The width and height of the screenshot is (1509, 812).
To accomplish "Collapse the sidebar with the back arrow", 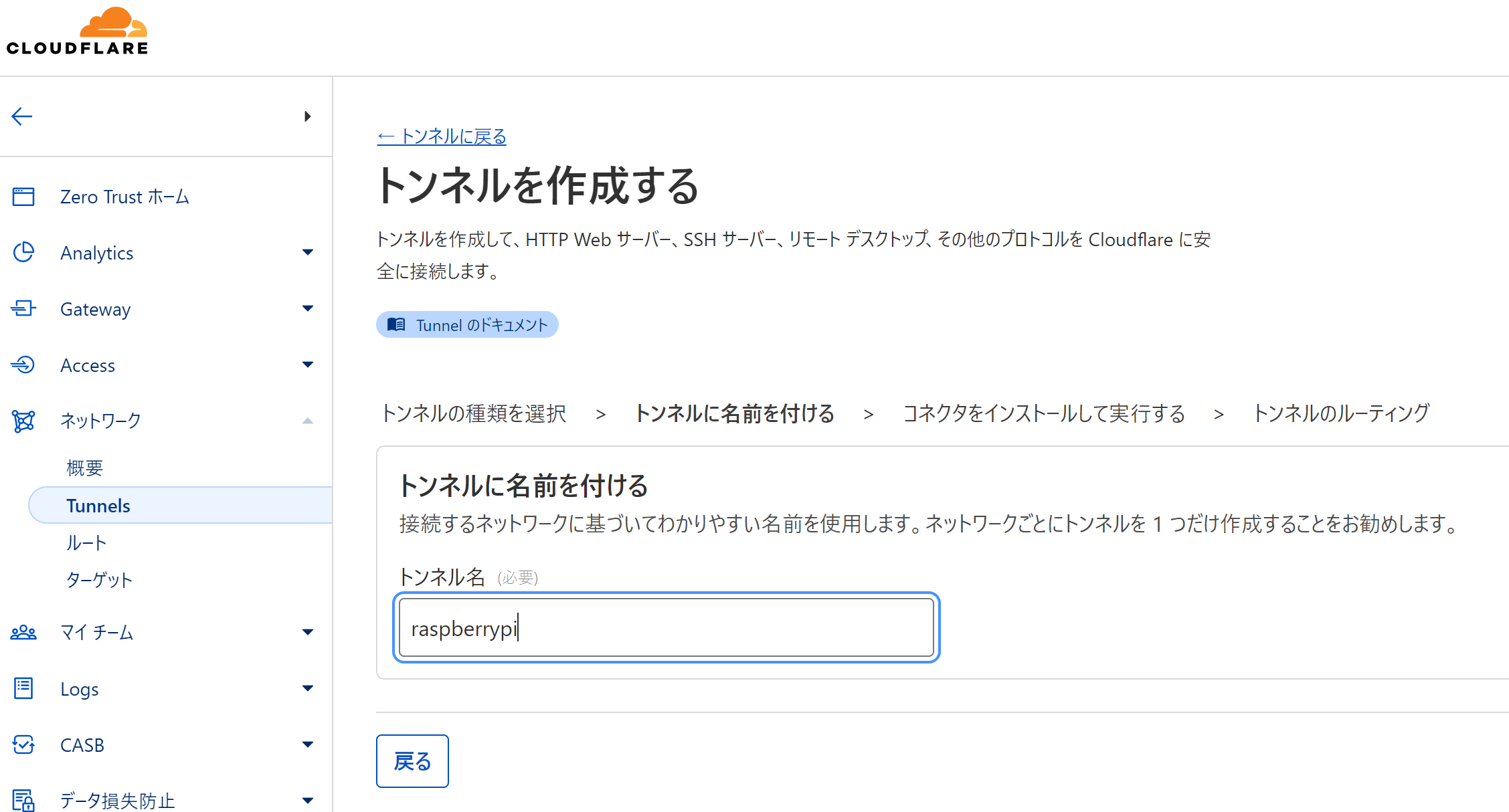I will pyautogui.click(x=22, y=116).
